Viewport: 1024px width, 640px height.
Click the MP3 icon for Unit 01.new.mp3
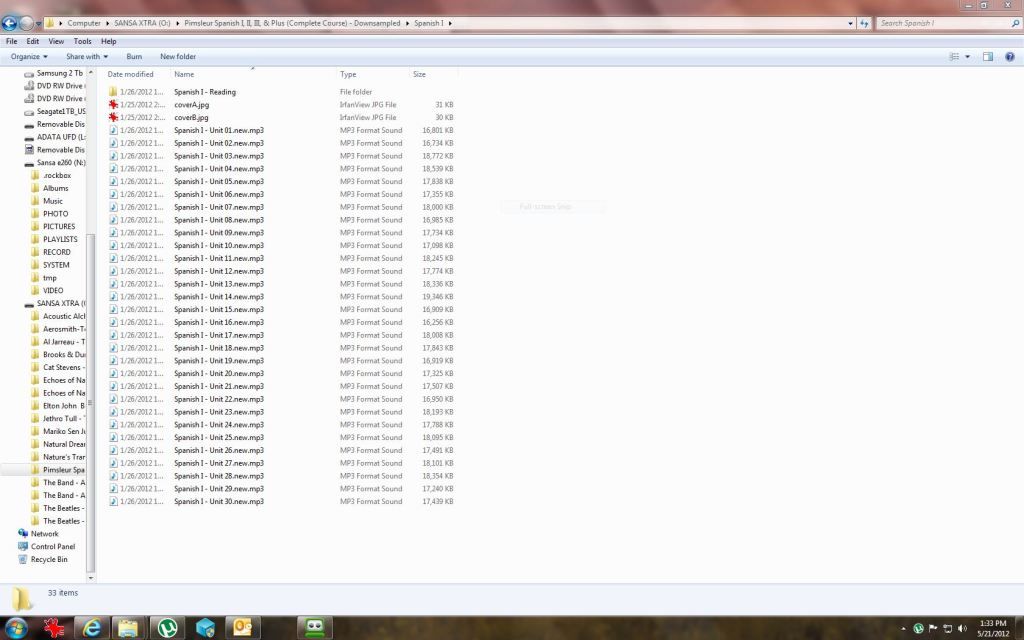pos(113,130)
